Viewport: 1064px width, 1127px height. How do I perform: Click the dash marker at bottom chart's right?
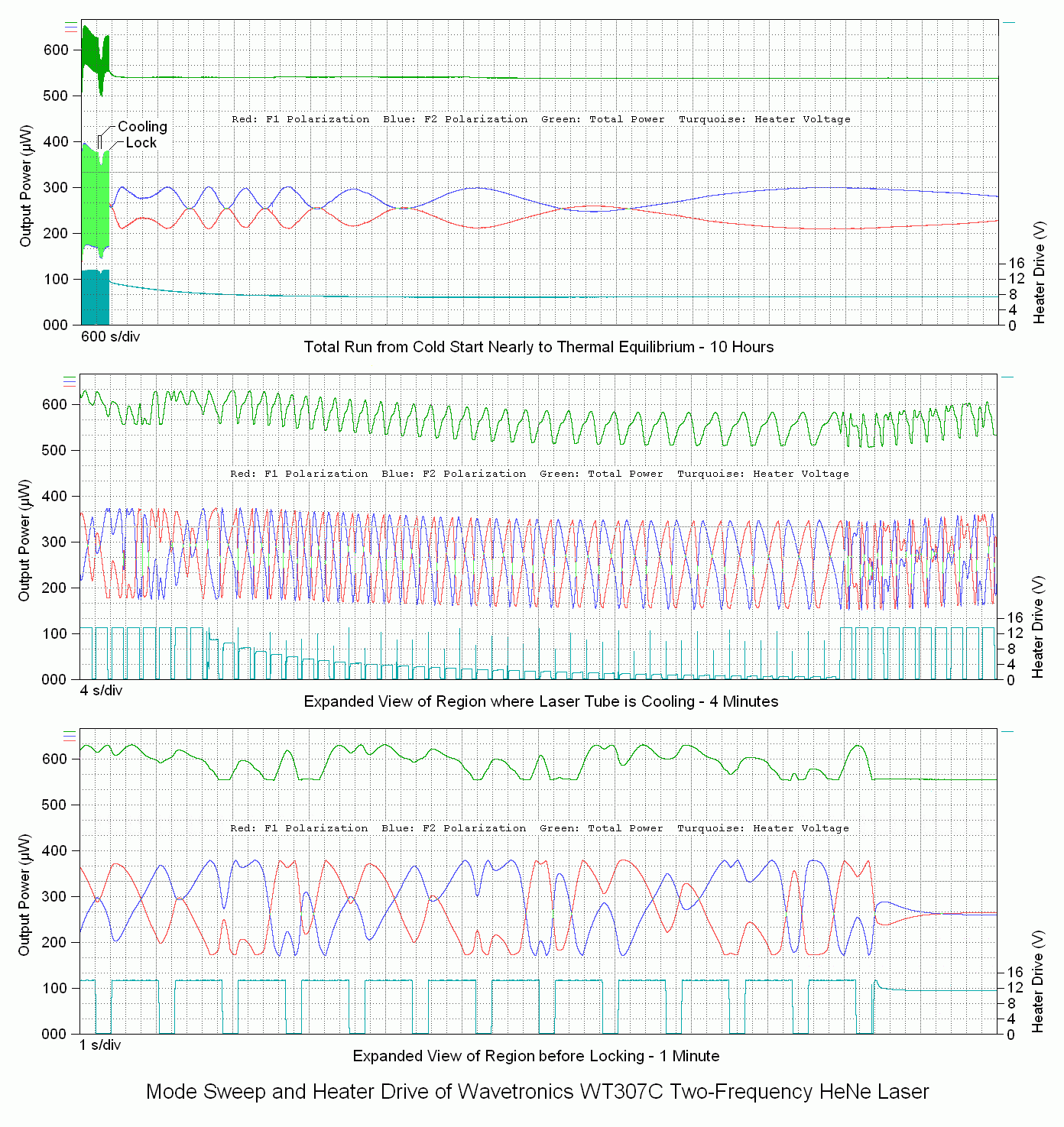pos(1007,732)
